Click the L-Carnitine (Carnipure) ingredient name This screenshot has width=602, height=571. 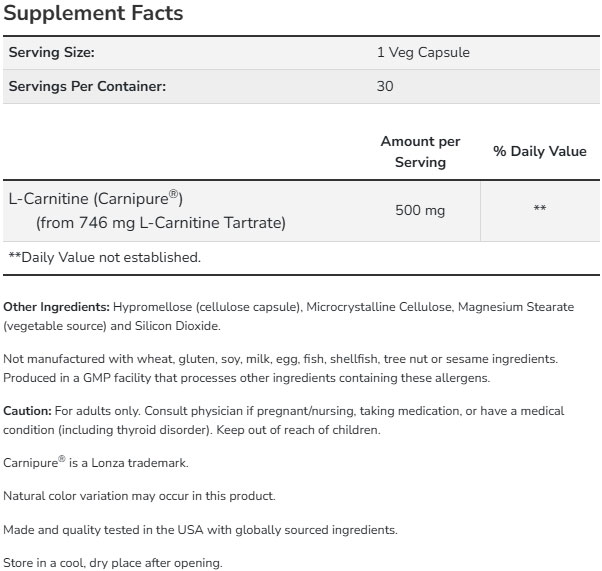pyautogui.click(x=96, y=198)
